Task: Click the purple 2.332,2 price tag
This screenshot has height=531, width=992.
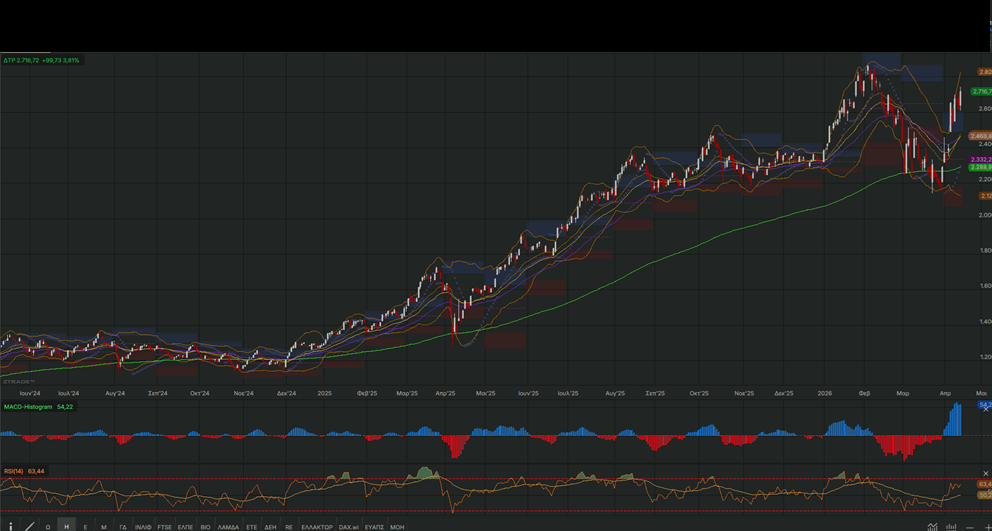Action: click(981, 159)
